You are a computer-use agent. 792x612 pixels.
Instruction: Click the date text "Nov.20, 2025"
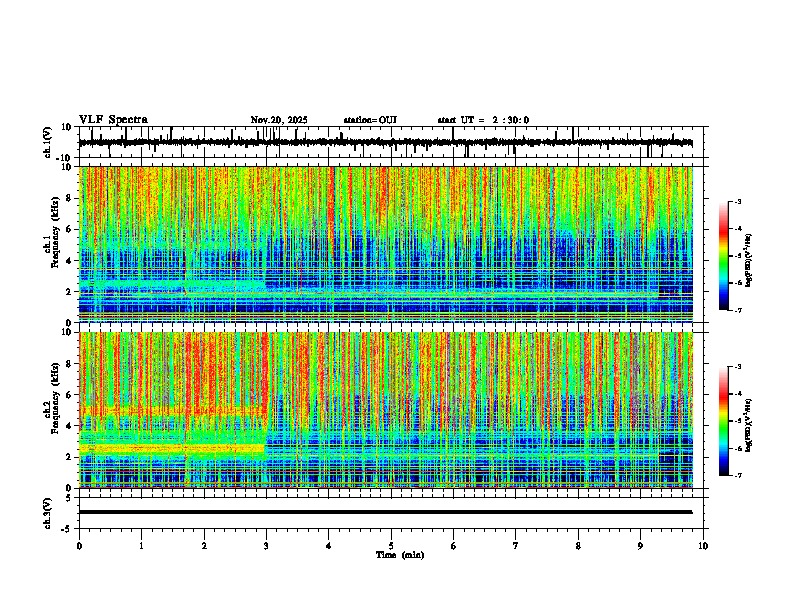point(279,120)
